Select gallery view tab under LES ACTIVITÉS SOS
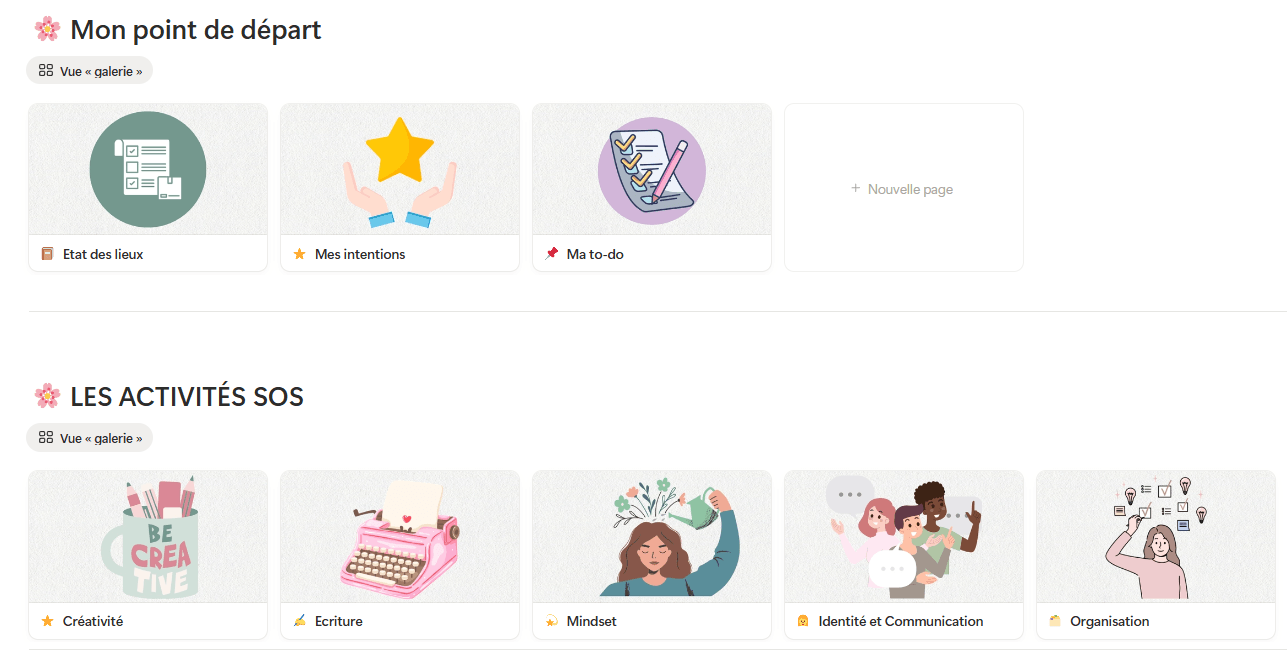Viewport: 1287px width, 664px height. [90, 438]
